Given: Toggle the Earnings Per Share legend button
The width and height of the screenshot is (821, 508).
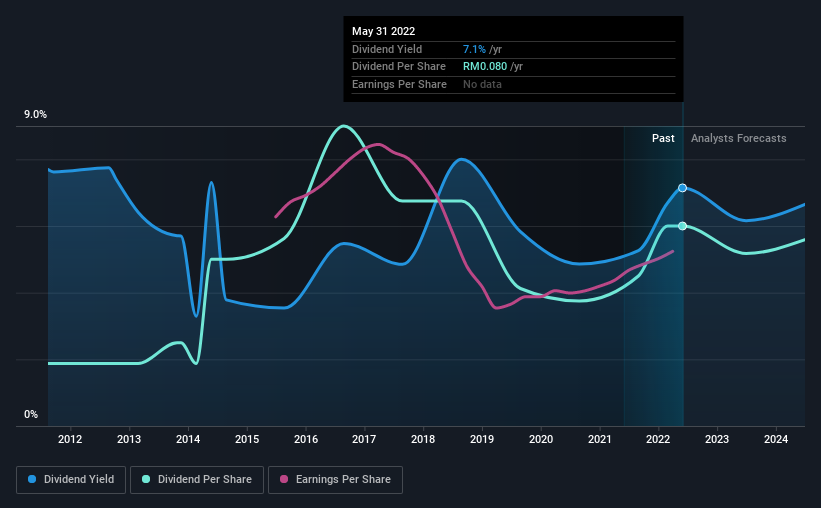Looking at the screenshot, I should tap(336, 480).
